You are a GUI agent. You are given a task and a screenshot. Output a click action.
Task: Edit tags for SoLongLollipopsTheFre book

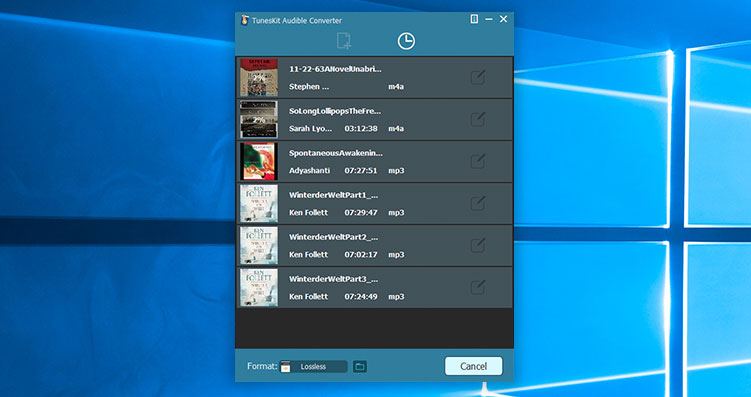[478, 119]
